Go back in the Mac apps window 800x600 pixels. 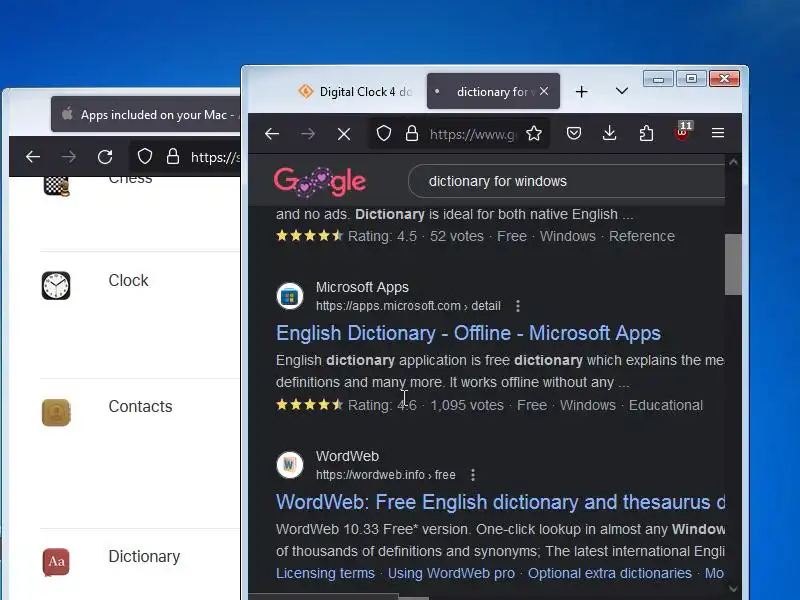(x=33, y=157)
